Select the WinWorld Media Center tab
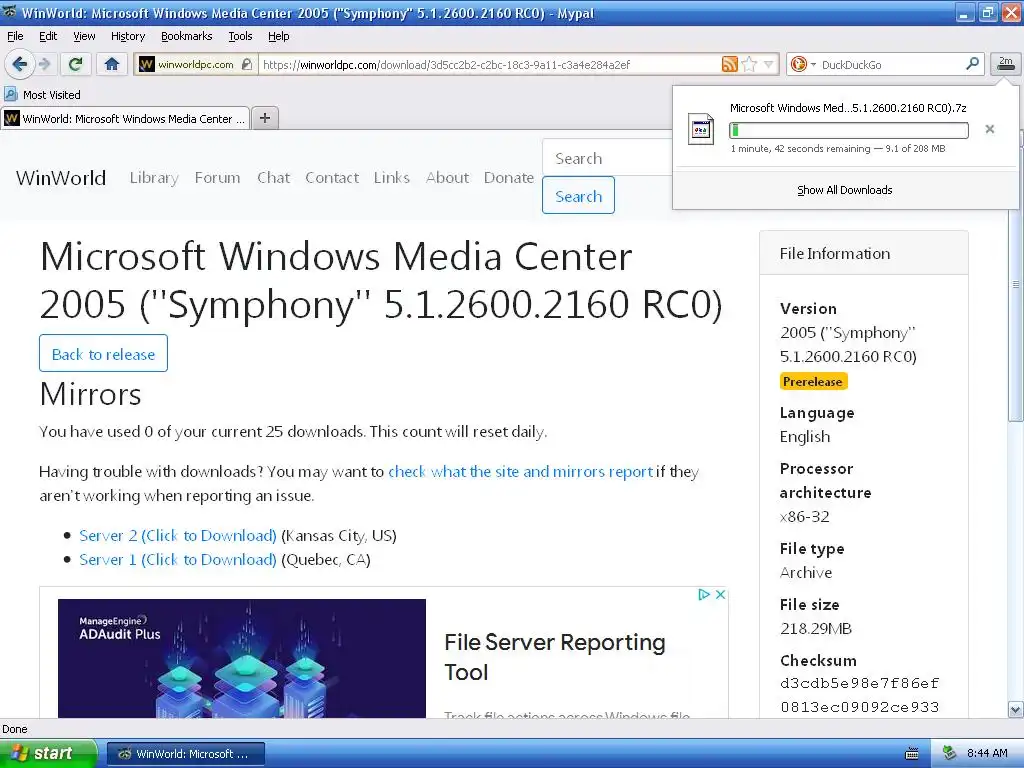 [125, 119]
